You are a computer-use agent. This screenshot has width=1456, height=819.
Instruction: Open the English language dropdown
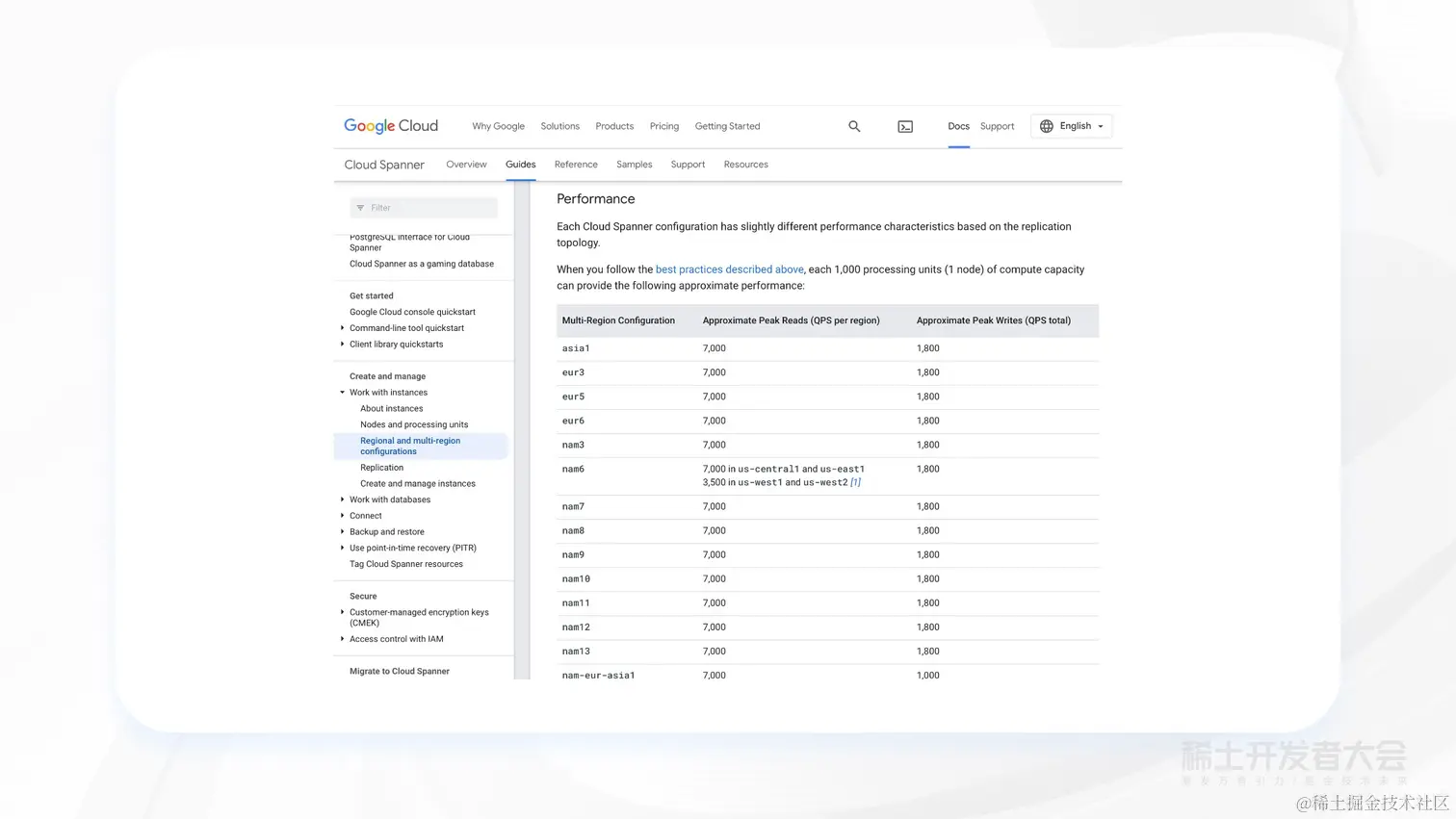tap(1072, 126)
